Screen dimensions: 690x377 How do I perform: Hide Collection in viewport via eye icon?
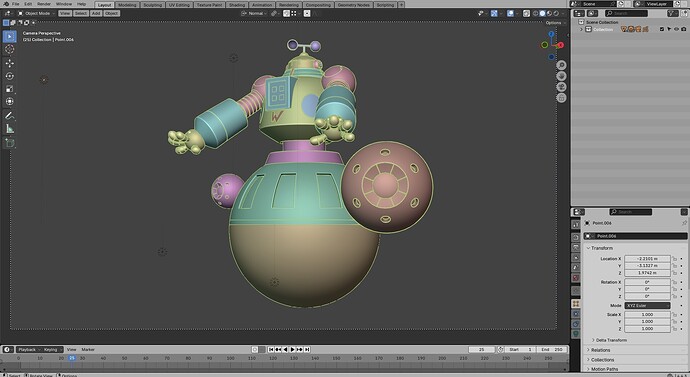pyautogui.click(x=676, y=29)
